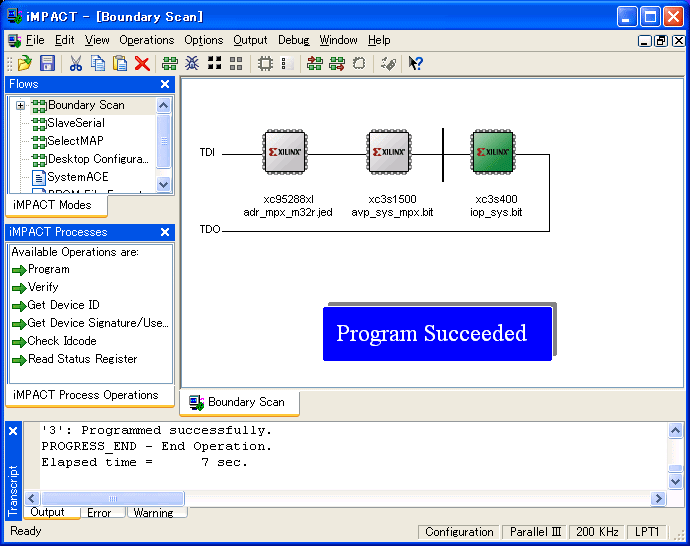Click the Read Status Register operation
Image resolution: width=690 pixels, height=546 pixels.
[82, 359]
